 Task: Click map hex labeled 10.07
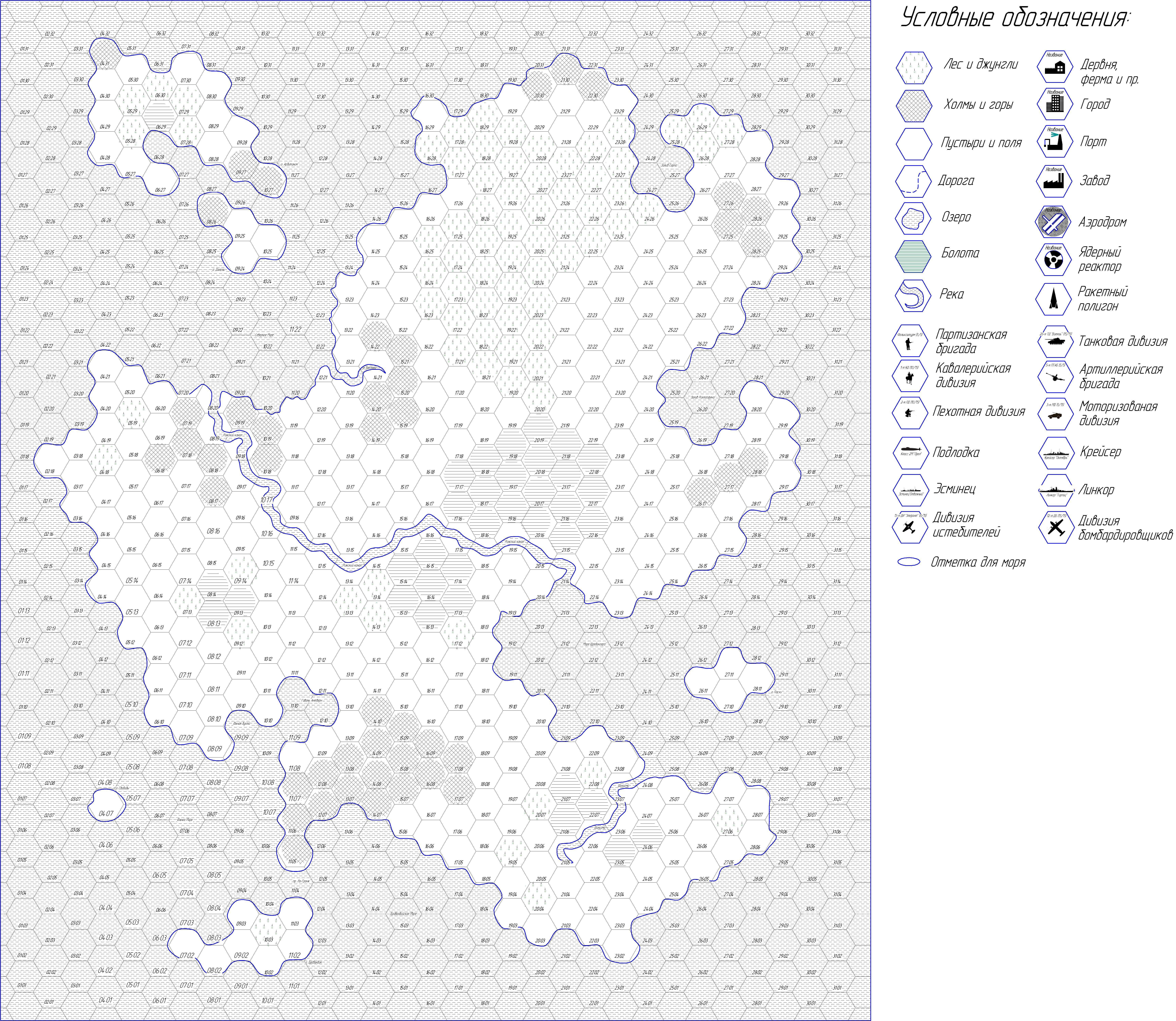click(269, 812)
